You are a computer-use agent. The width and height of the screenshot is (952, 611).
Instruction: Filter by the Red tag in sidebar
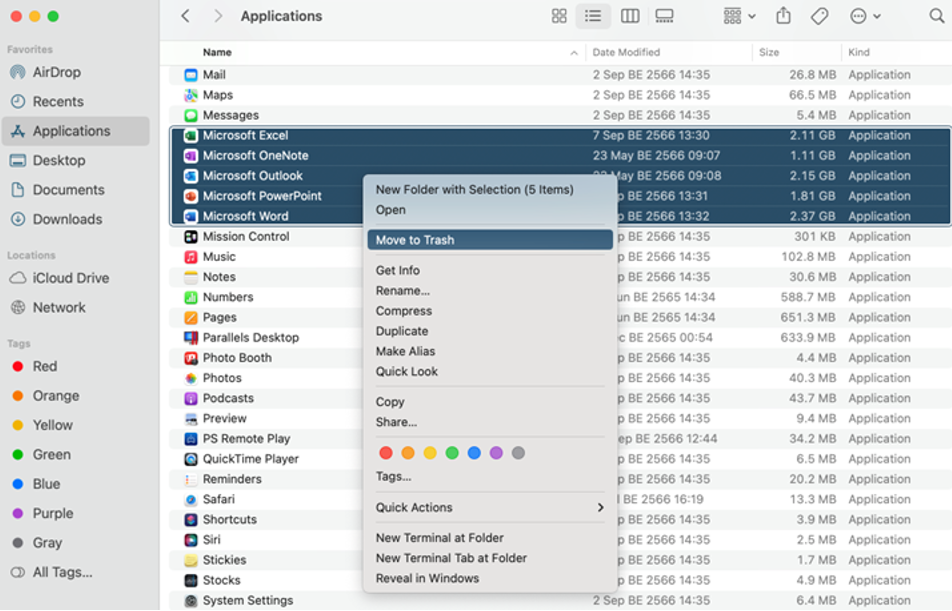pos(75,366)
